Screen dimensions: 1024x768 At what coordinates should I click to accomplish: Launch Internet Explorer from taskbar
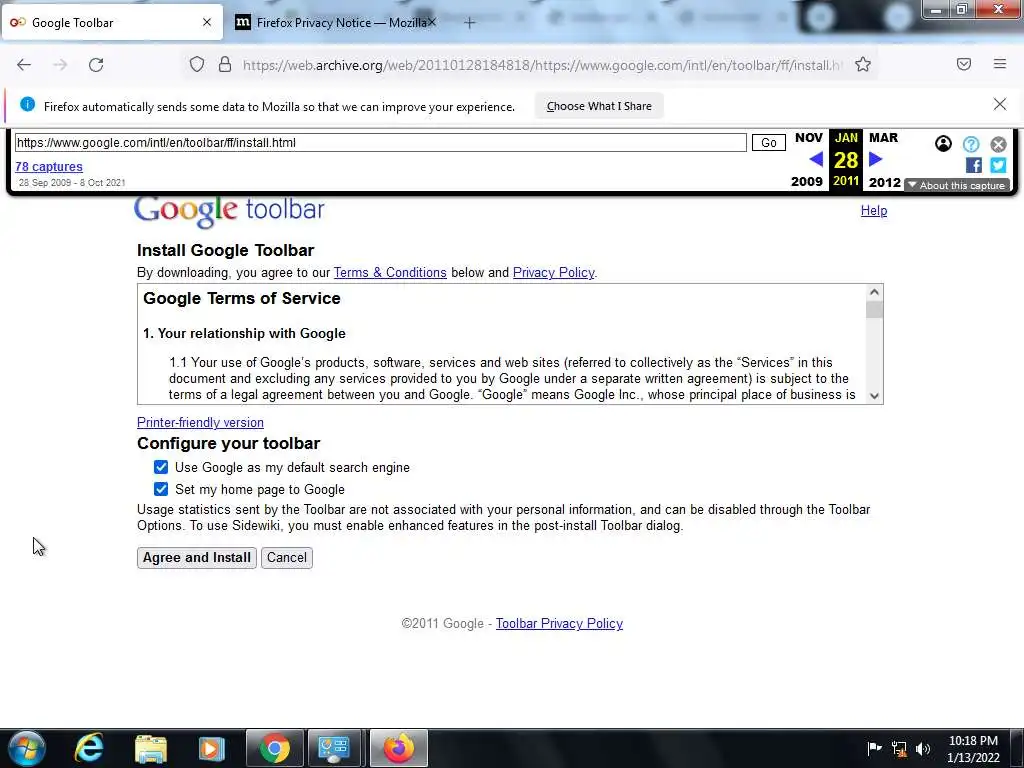point(89,748)
